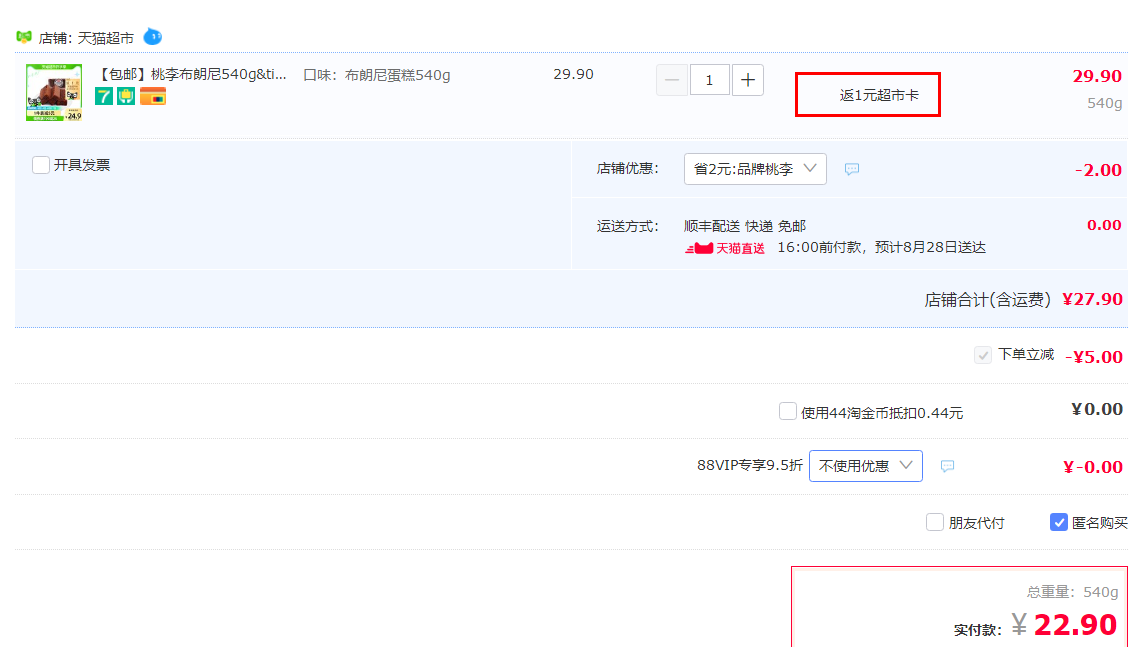Click the quantity input field showing 1
Viewport: 1148px width, 647px height.
pos(709,80)
